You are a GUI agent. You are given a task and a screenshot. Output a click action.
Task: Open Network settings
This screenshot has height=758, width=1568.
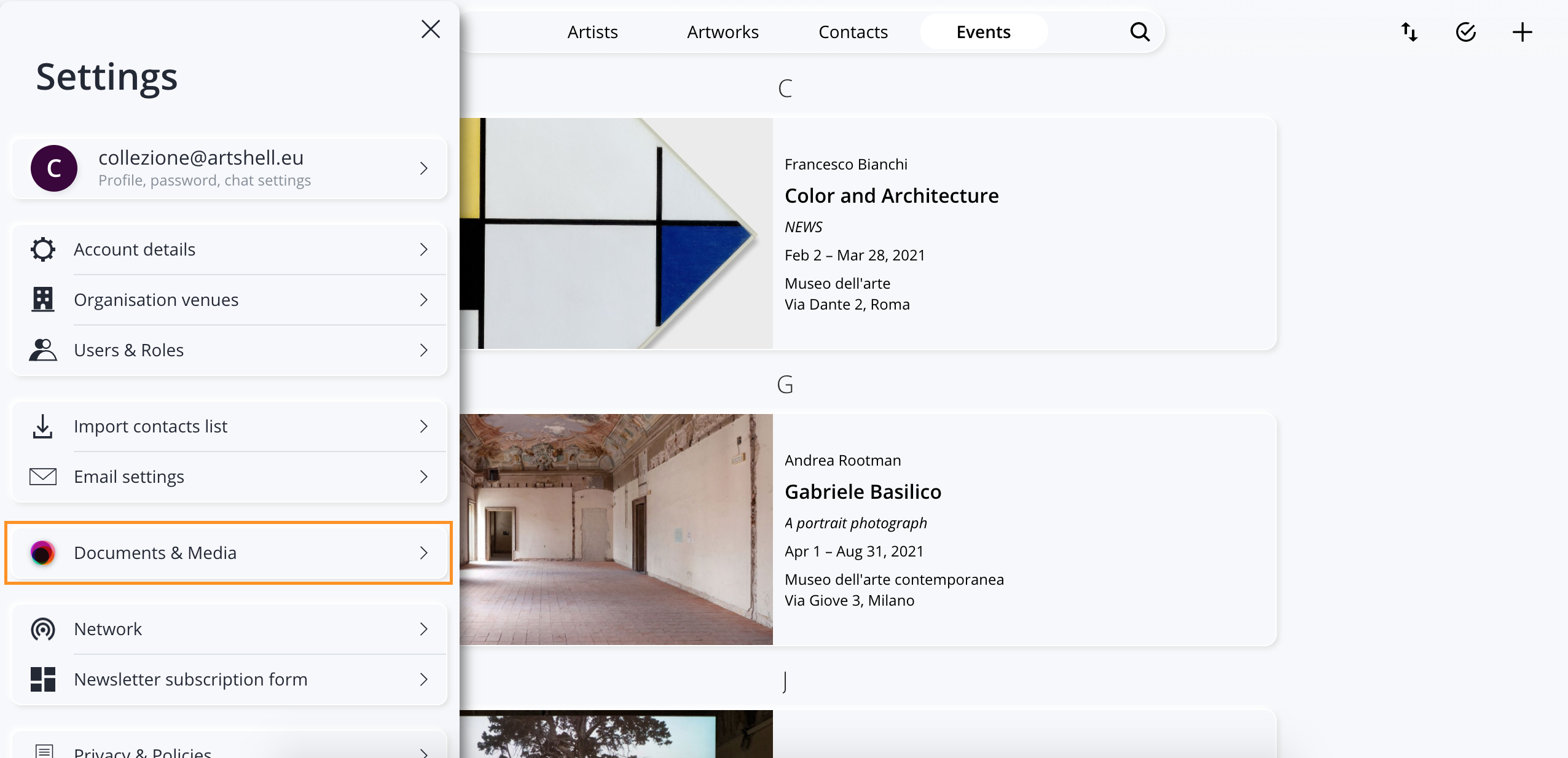click(x=229, y=629)
